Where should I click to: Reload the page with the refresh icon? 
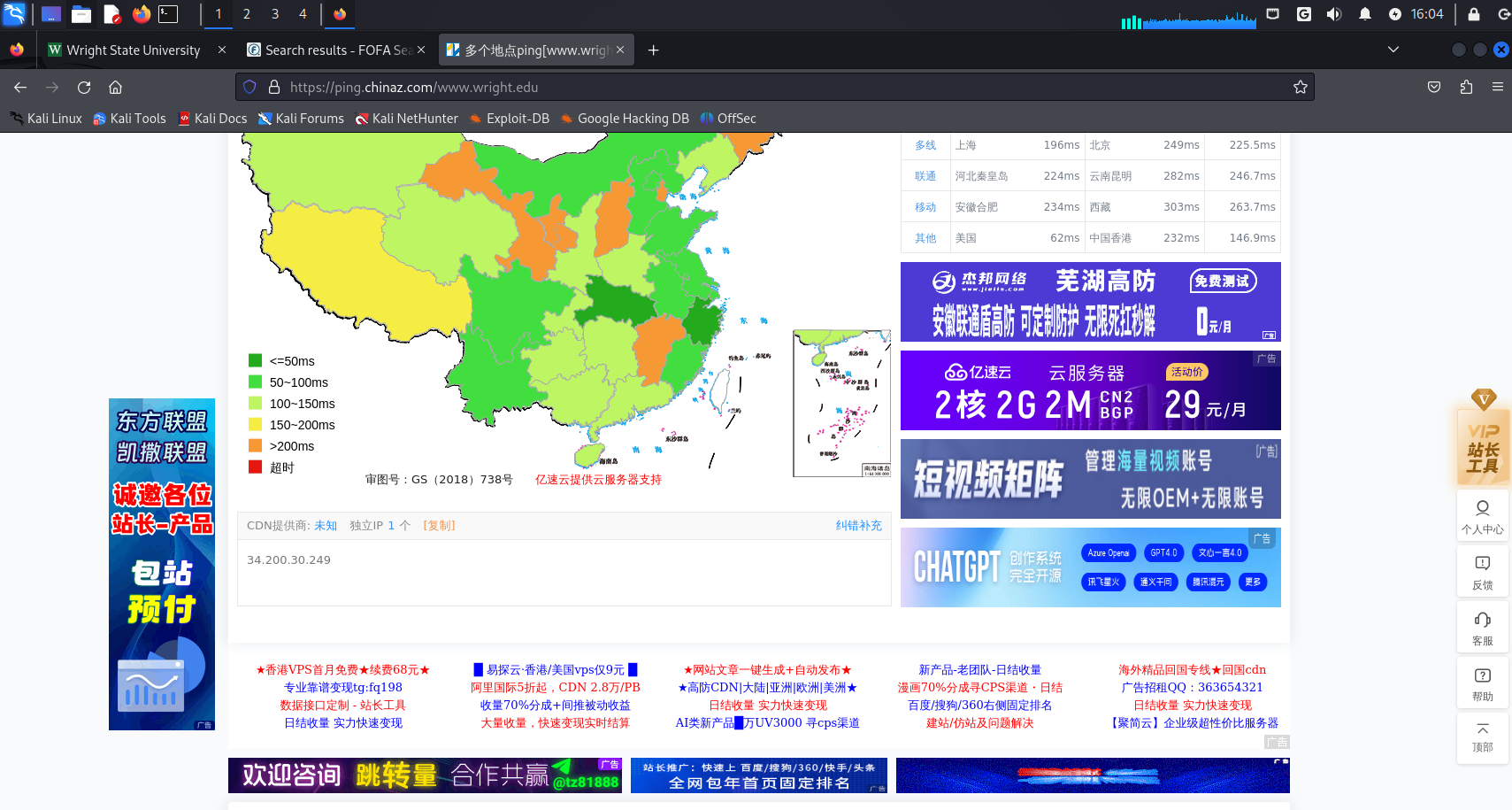[x=84, y=87]
